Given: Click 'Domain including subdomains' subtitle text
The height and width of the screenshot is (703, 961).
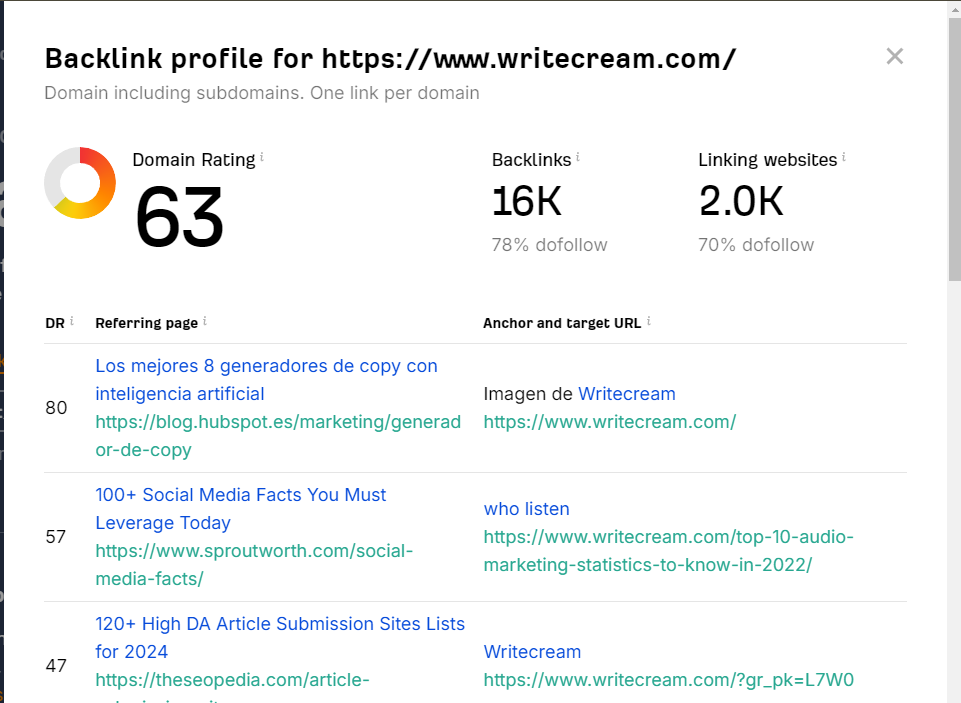Looking at the screenshot, I should (x=262, y=93).
